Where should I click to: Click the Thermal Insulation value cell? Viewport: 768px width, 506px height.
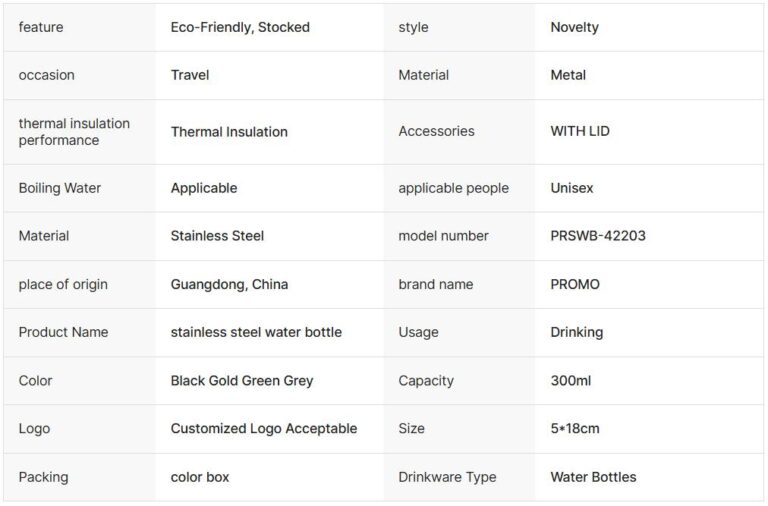click(229, 132)
